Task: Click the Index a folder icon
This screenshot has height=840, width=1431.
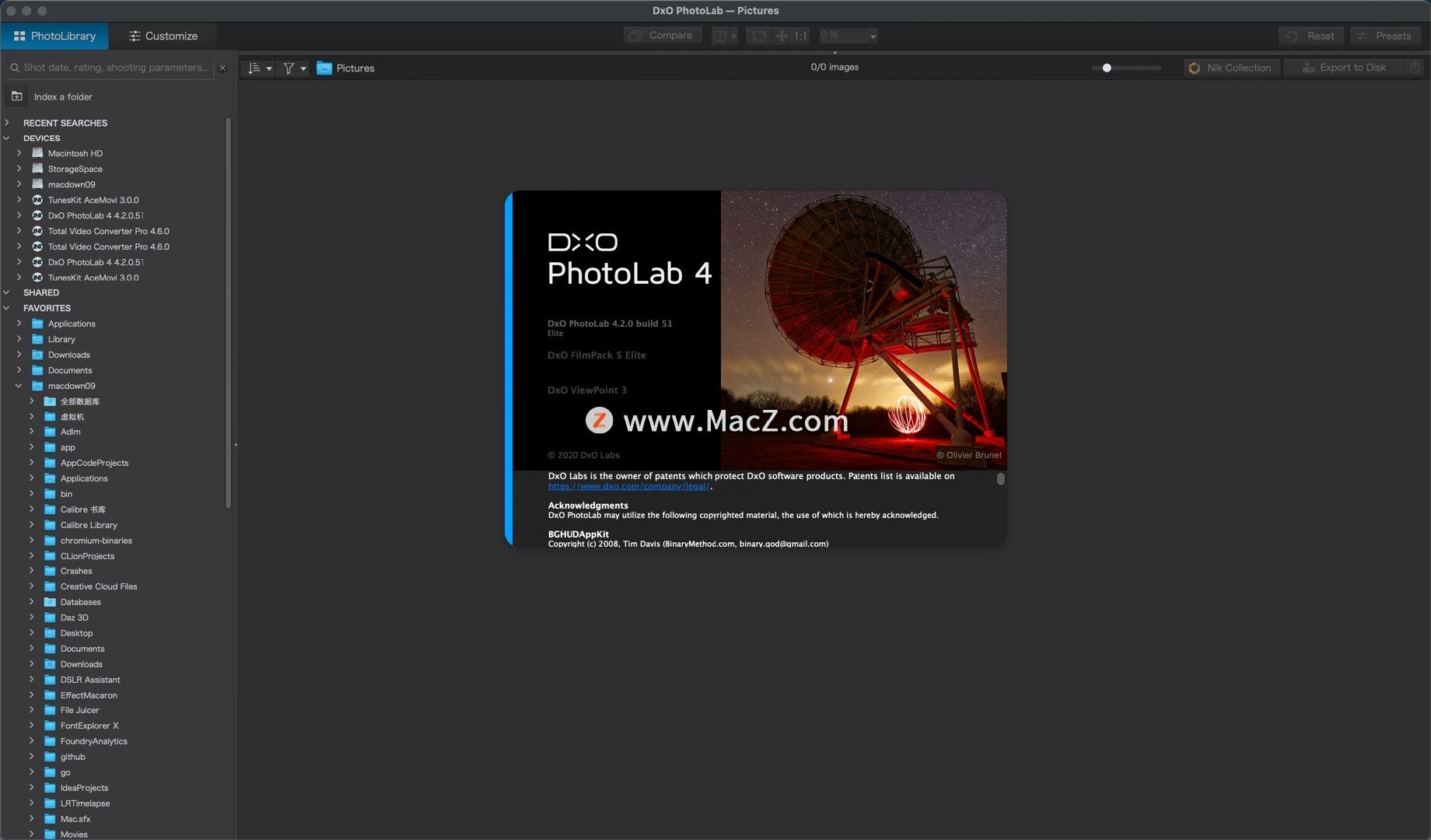Action: coord(16,96)
